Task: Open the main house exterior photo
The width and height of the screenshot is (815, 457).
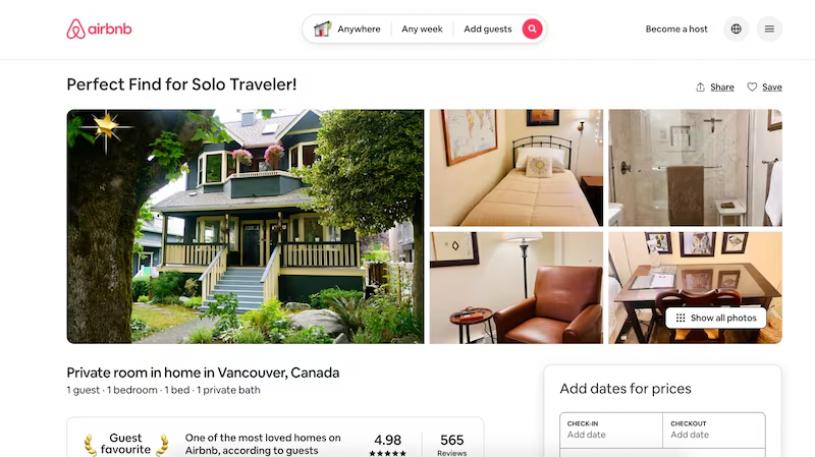Action: (245, 226)
